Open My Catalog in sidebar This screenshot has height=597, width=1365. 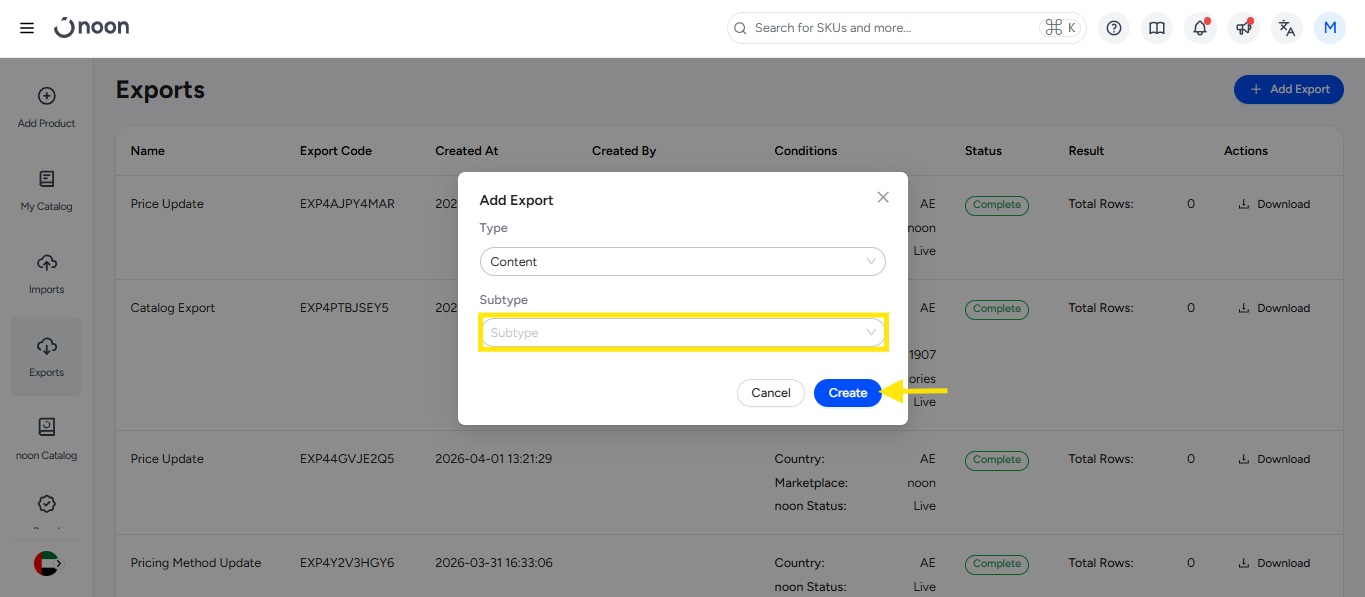click(x=46, y=191)
